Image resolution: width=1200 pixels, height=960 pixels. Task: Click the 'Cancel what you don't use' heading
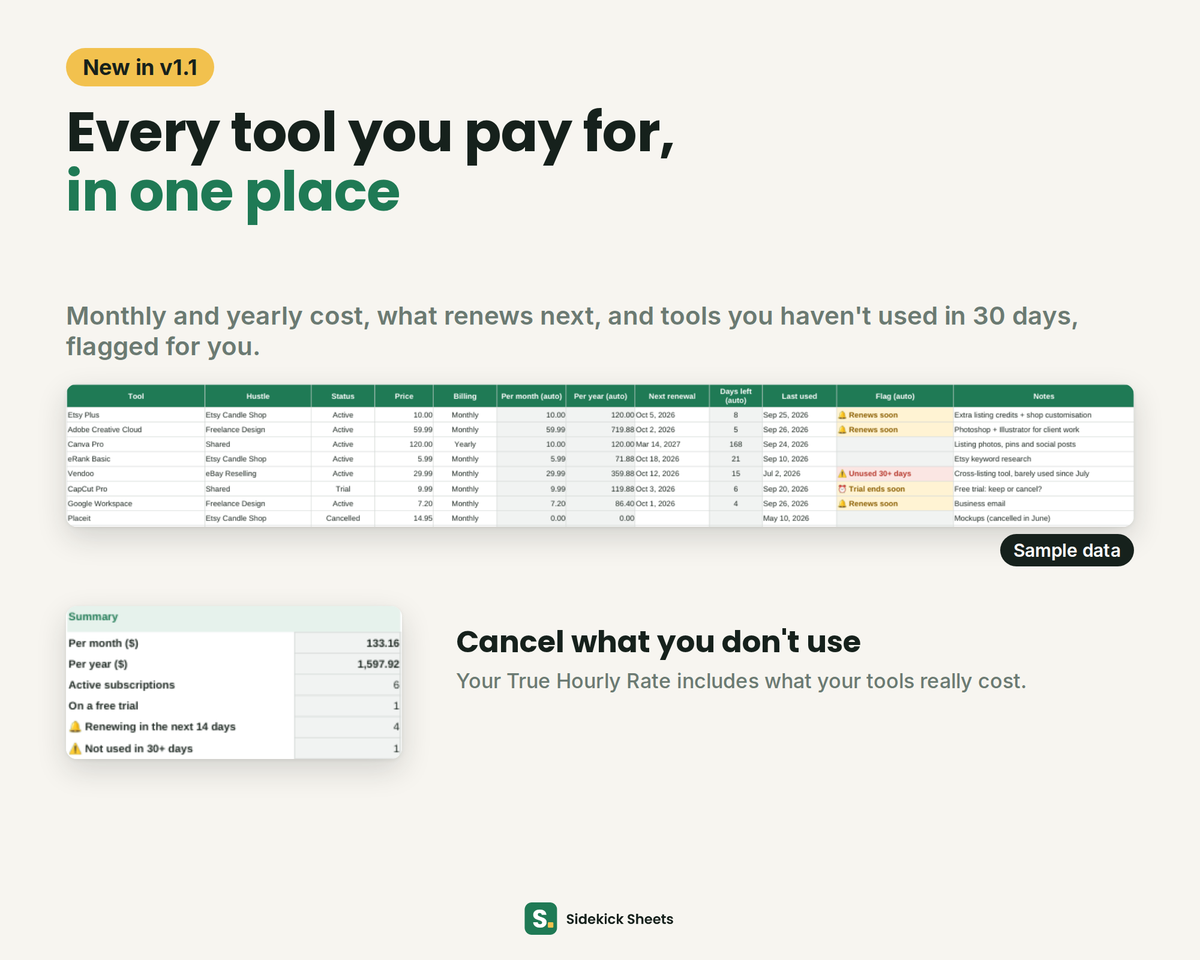[x=658, y=641]
